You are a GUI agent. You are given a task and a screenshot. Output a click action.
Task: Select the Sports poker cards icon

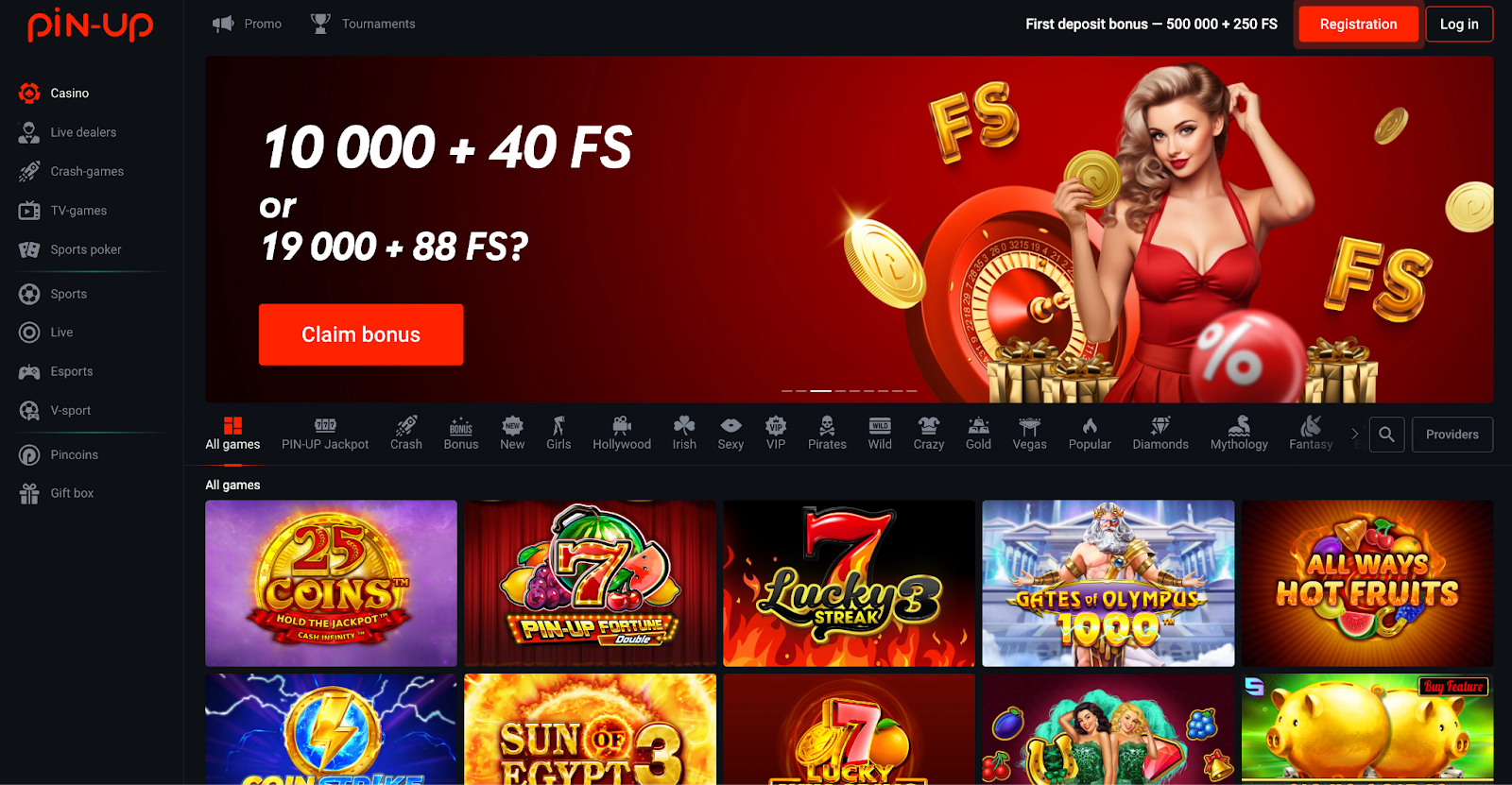[x=29, y=249]
